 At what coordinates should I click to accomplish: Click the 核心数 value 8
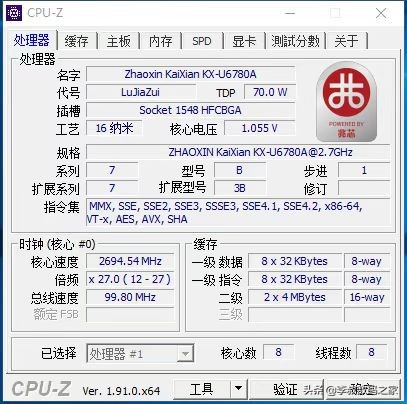(278, 352)
